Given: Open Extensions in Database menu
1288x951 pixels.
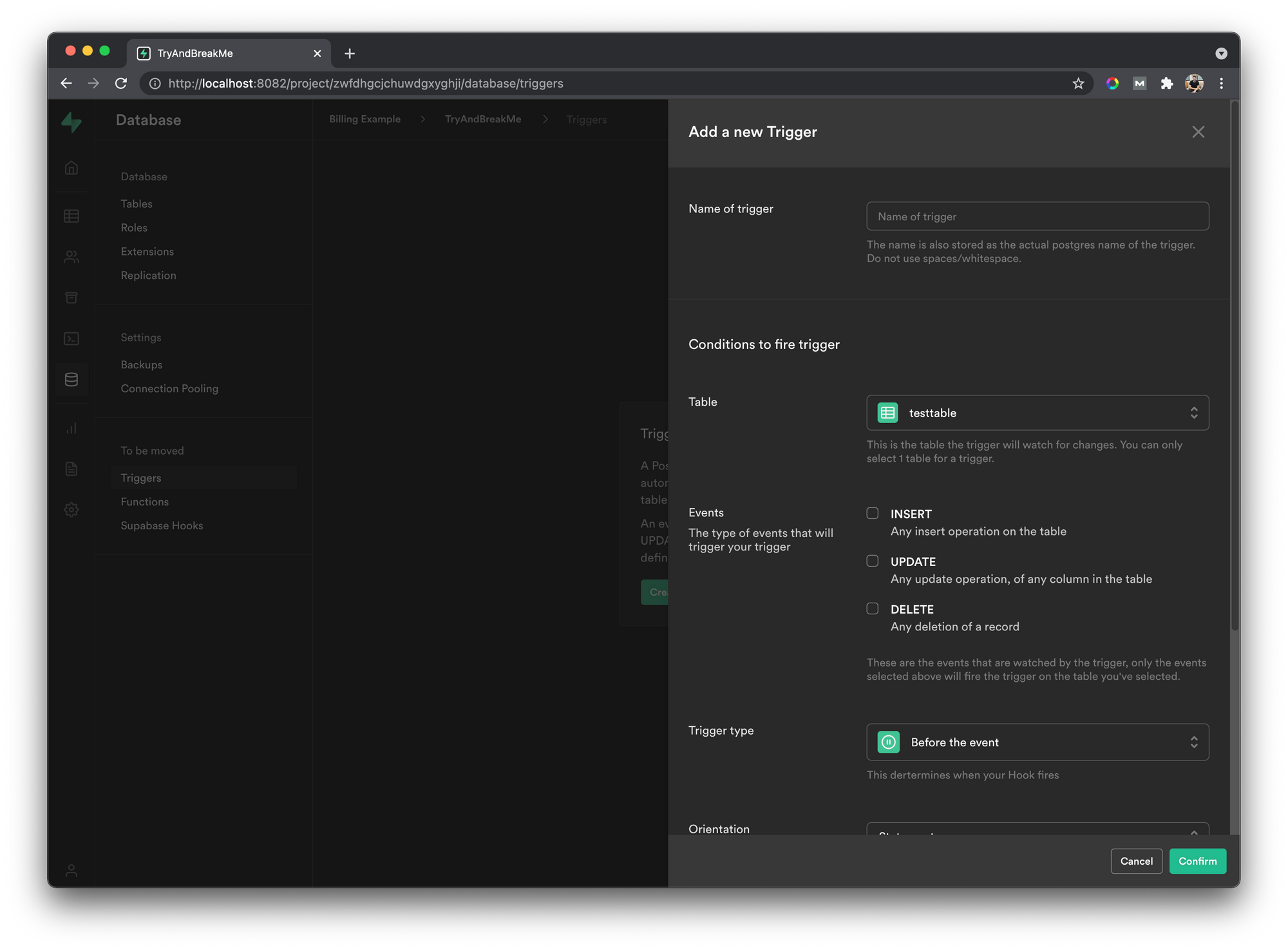Looking at the screenshot, I should point(147,252).
